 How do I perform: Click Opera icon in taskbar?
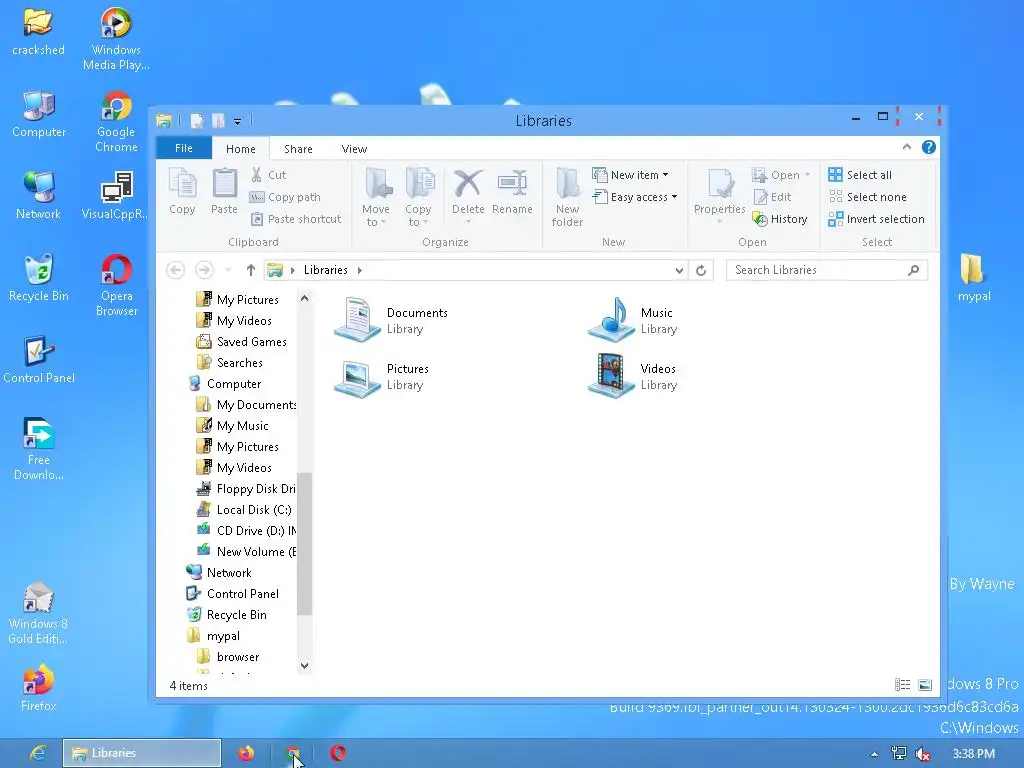click(x=338, y=753)
